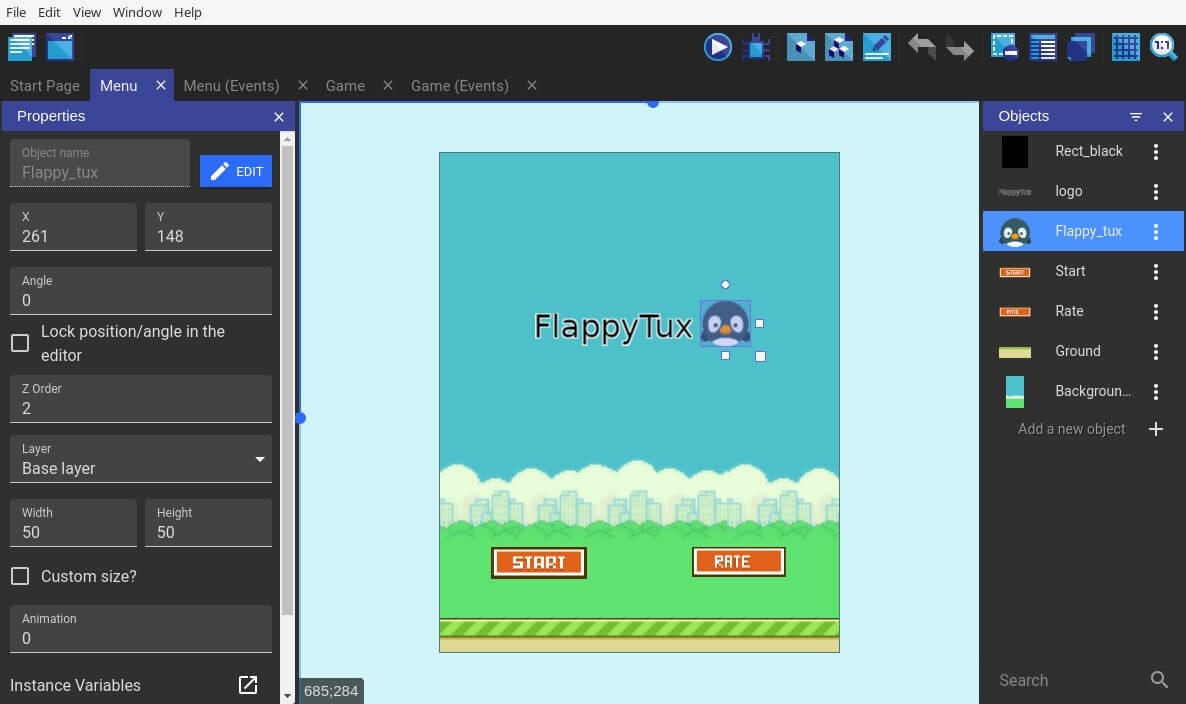The height and width of the screenshot is (704, 1186).
Task: Click the EDIT button for Flappy_tux
Action: (236, 171)
